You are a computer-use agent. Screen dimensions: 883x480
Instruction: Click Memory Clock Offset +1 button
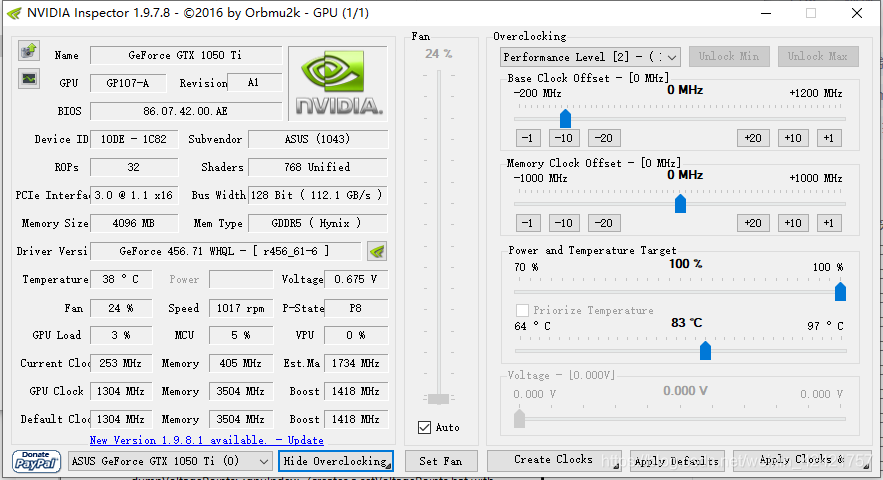tap(829, 223)
